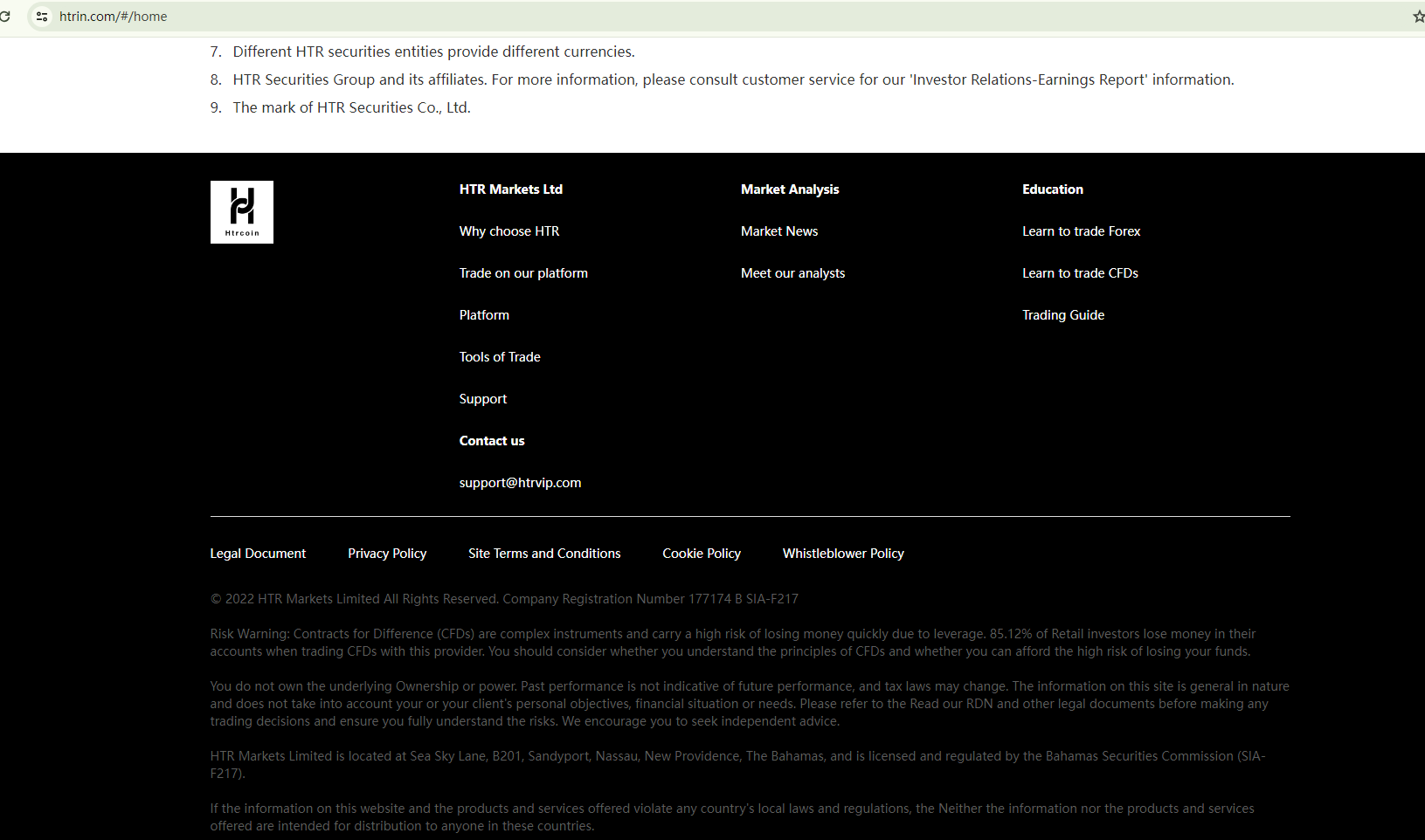Viewport: 1425px width, 840px height.
Task: Bookmark this page with star icon
Action: pyautogui.click(x=1418, y=17)
